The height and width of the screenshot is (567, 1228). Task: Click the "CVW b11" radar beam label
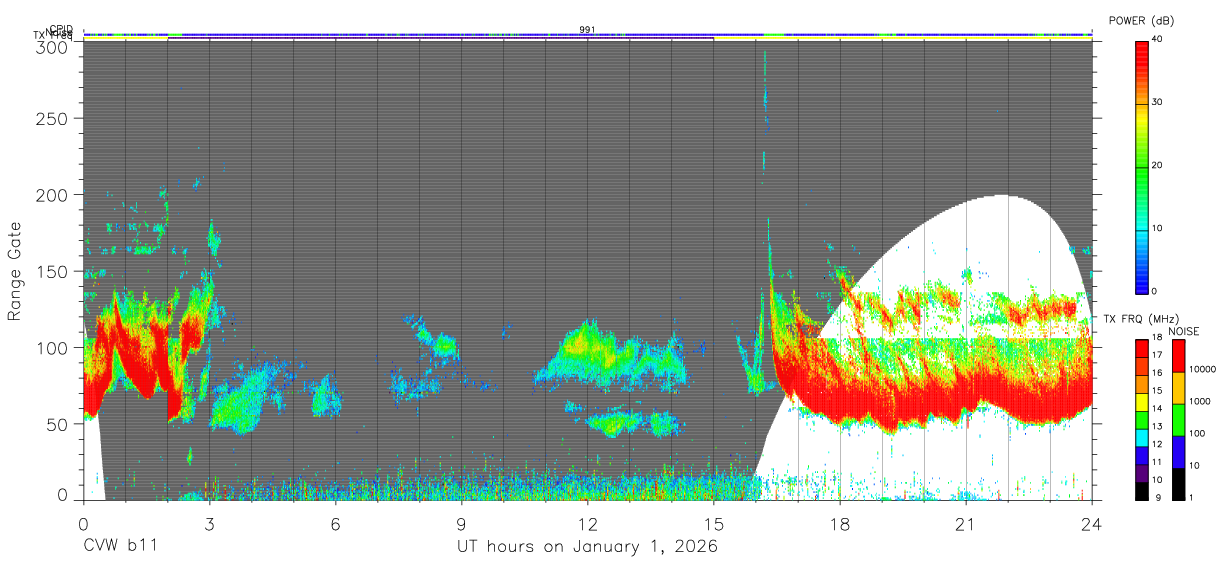pos(120,546)
